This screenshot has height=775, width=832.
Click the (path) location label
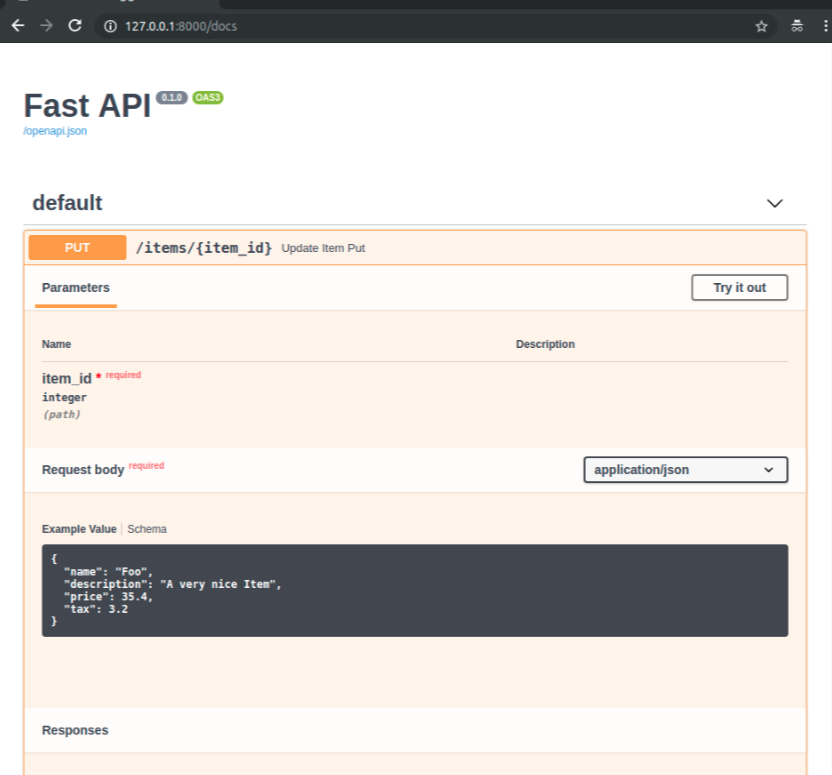[x=62, y=414]
